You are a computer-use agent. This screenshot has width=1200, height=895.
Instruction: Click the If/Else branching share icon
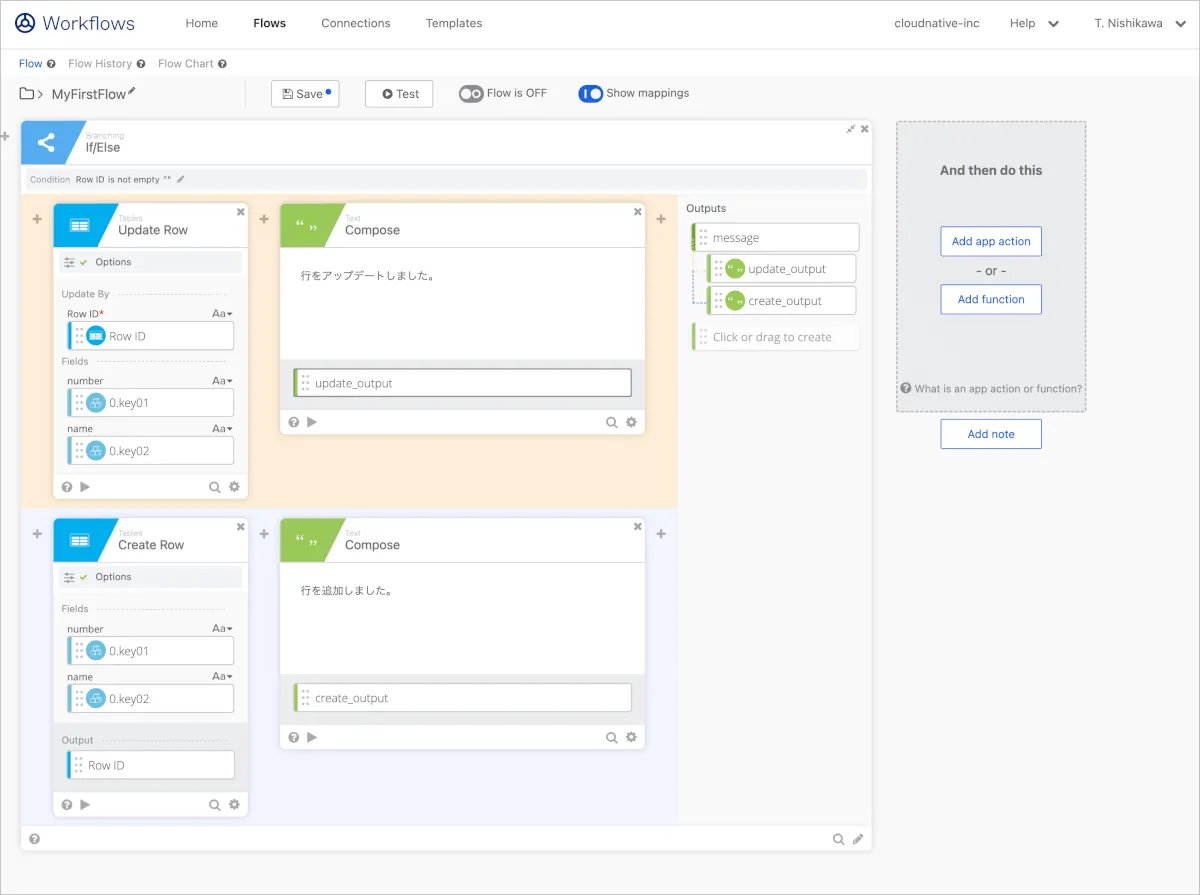pos(46,143)
